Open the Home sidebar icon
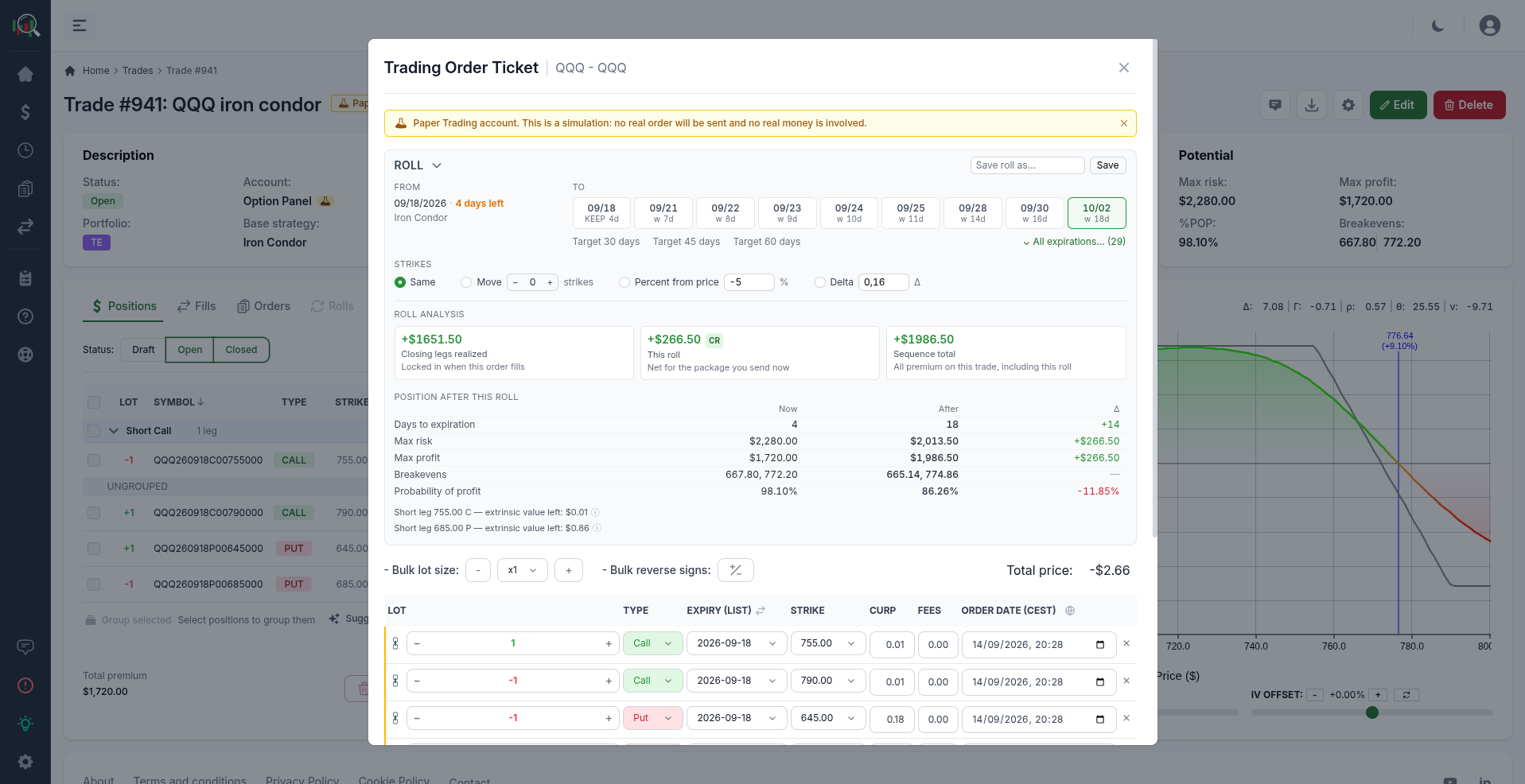1525x784 pixels. [25, 74]
